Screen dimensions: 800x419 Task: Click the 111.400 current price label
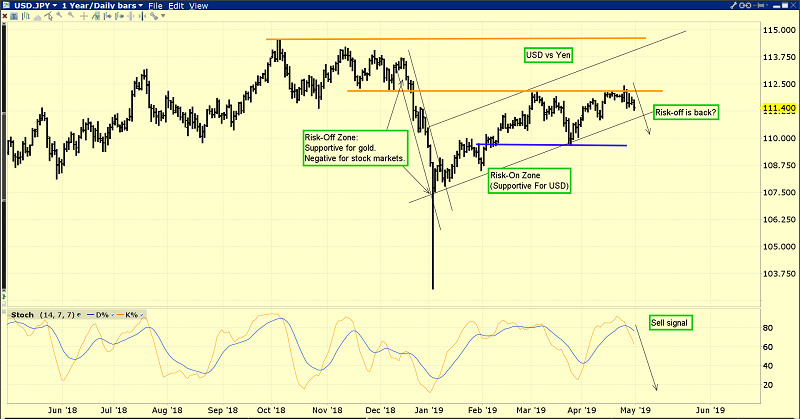[x=780, y=107]
